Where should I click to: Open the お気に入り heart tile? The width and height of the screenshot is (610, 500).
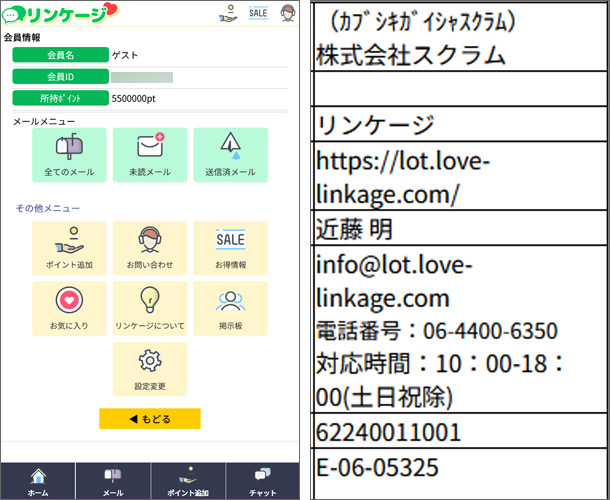point(69,309)
